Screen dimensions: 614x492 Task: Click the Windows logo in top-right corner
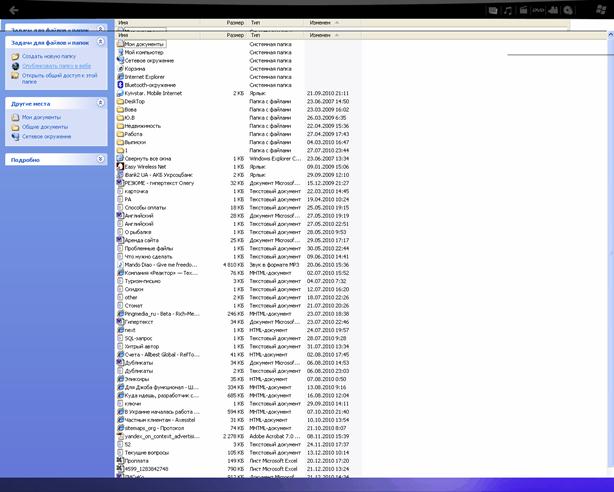[601, 10]
